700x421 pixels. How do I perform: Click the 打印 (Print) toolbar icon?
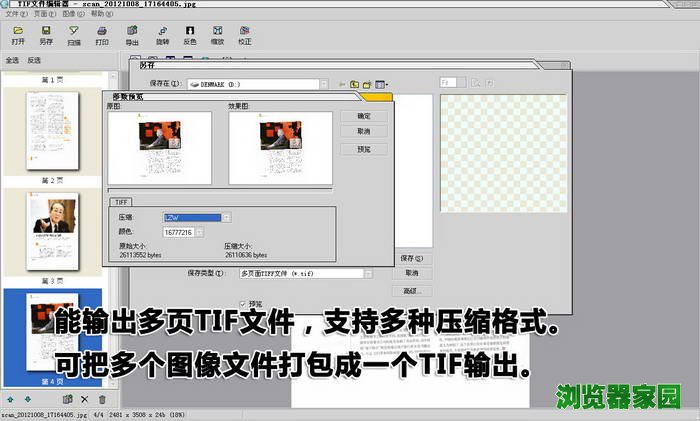click(102, 36)
